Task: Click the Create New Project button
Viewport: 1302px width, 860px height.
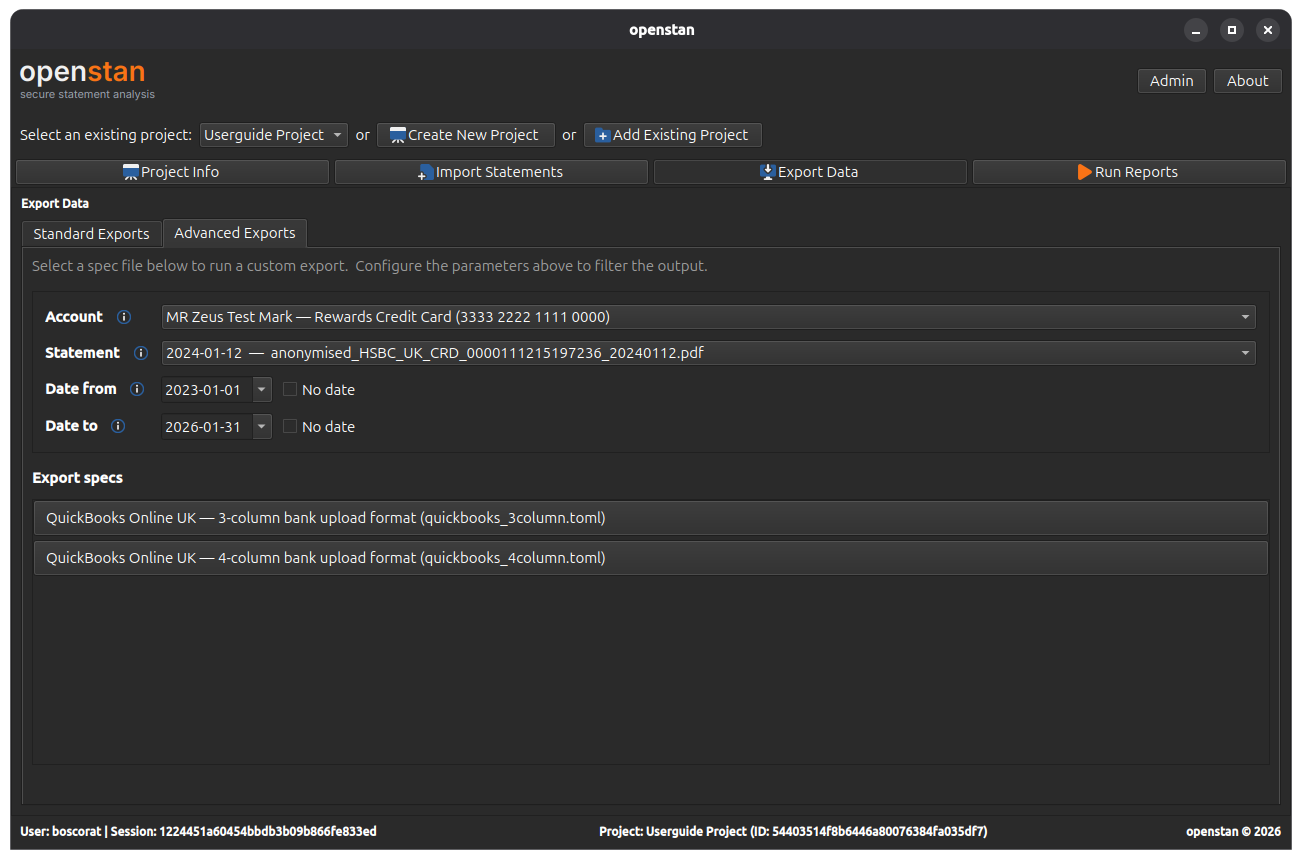Action: click(466, 135)
